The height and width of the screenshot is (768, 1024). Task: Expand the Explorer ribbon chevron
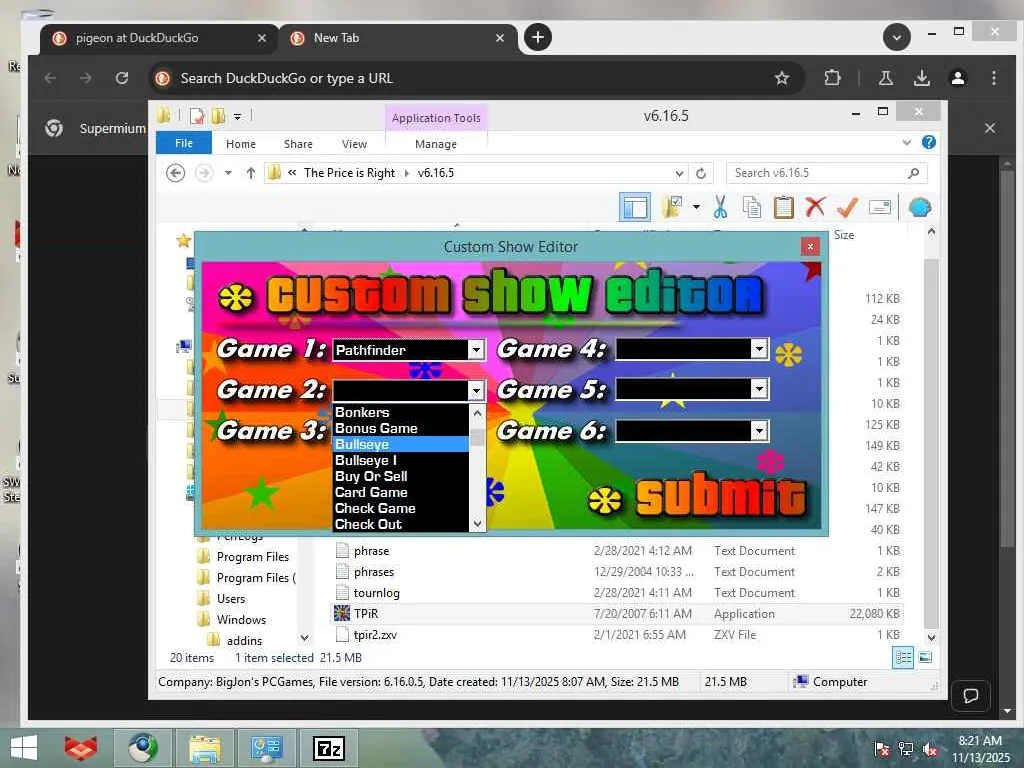click(x=906, y=142)
